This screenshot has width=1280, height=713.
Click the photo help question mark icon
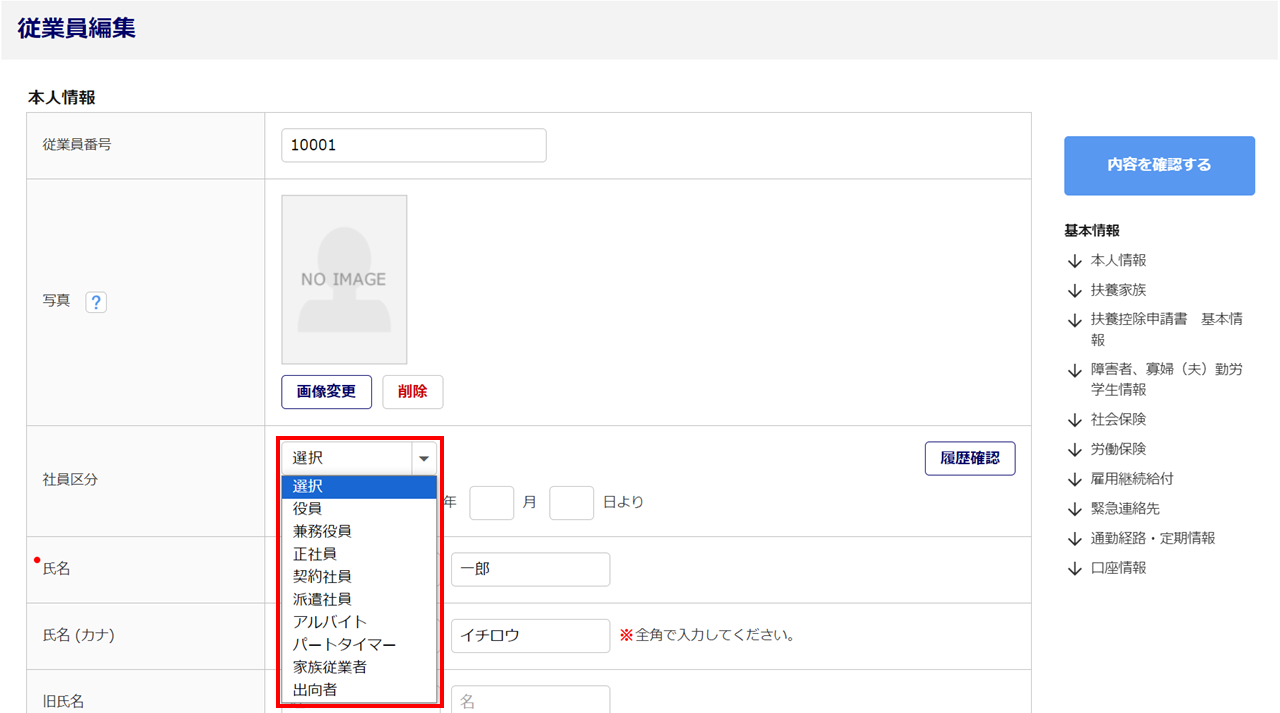pyautogui.click(x=96, y=302)
